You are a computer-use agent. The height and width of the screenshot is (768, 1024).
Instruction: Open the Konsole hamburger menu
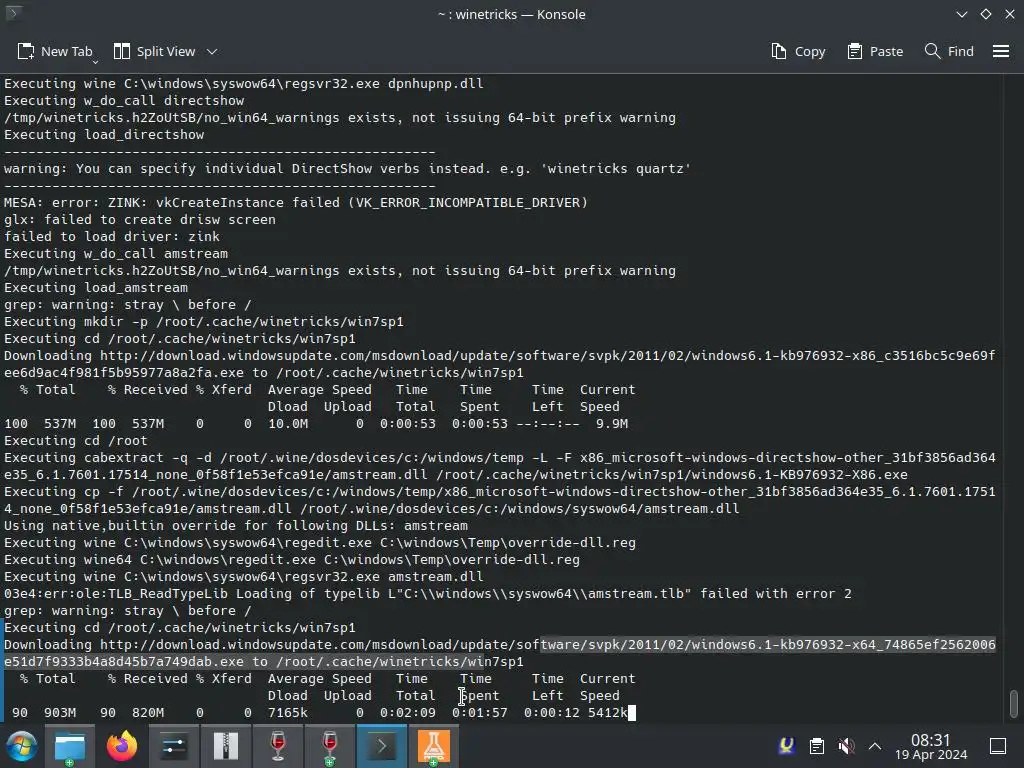pos(1001,52)
